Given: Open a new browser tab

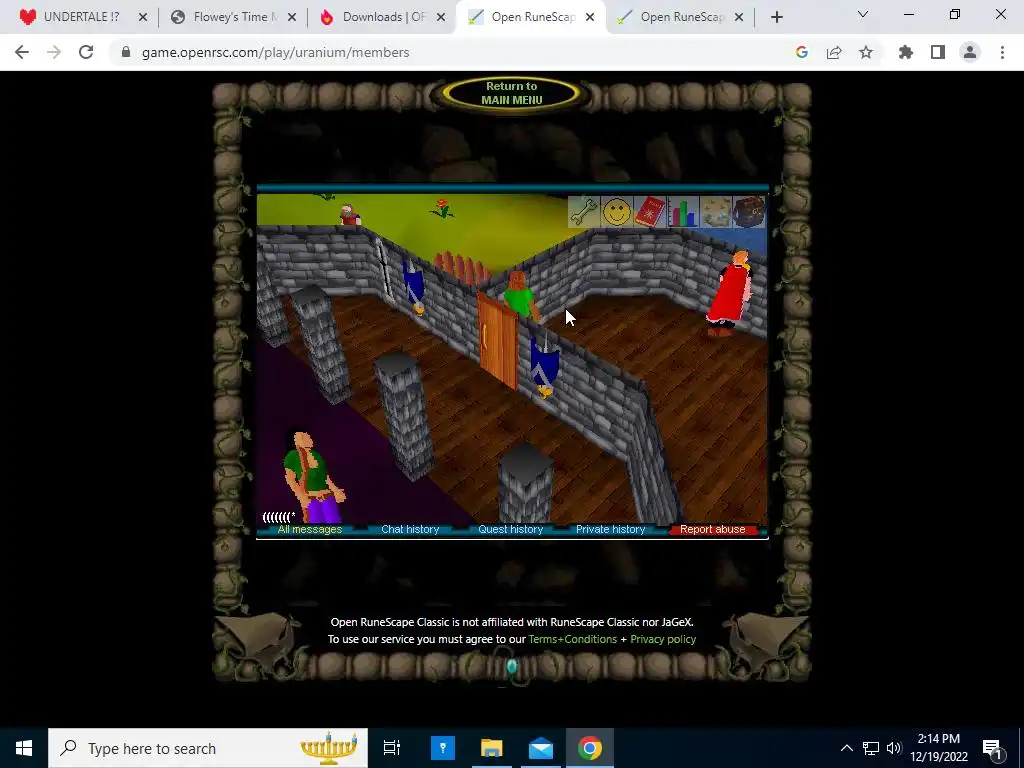Looking at the screenshot, I should coord(776,18).
